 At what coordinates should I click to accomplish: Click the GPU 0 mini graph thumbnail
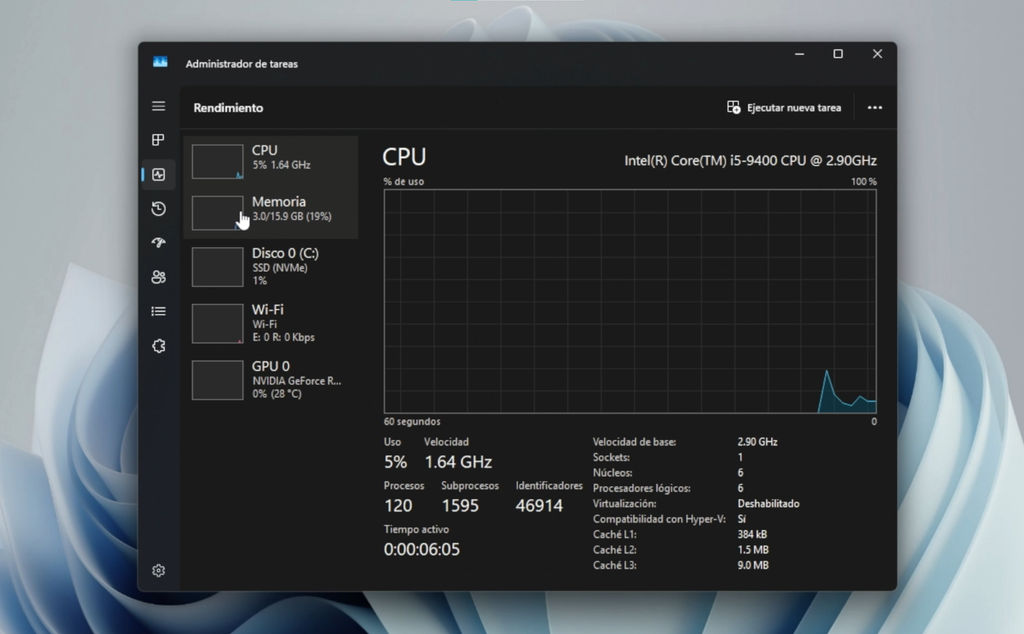[x=217, y=380]
